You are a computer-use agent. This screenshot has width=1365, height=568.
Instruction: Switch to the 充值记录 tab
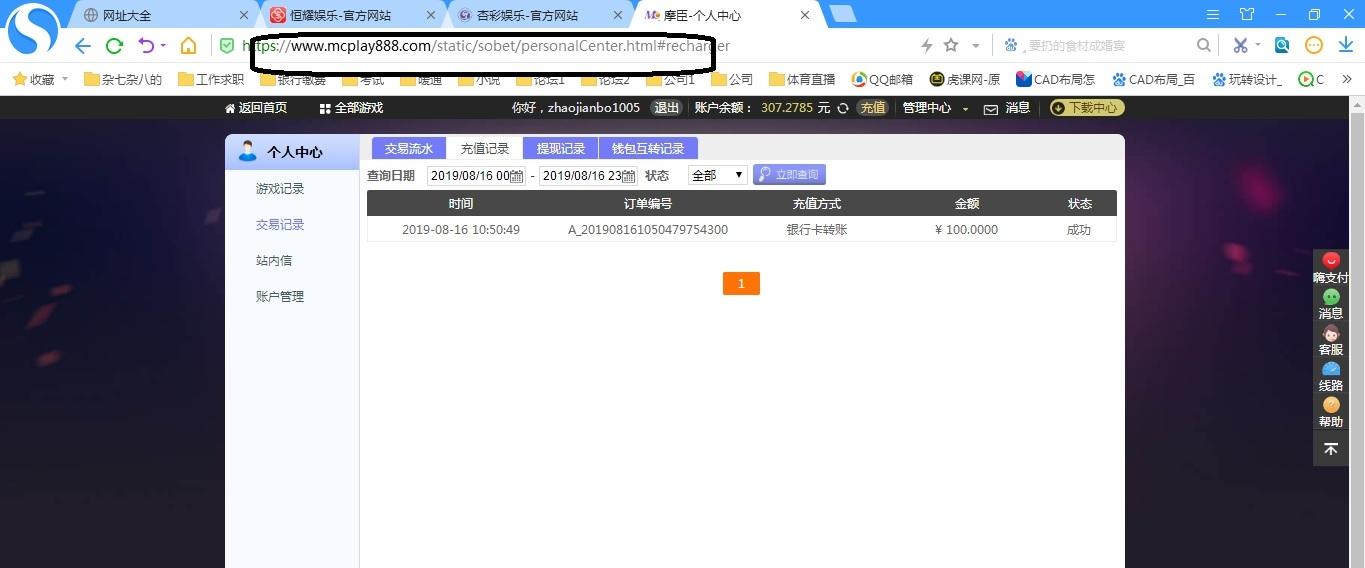pos(485,148)
